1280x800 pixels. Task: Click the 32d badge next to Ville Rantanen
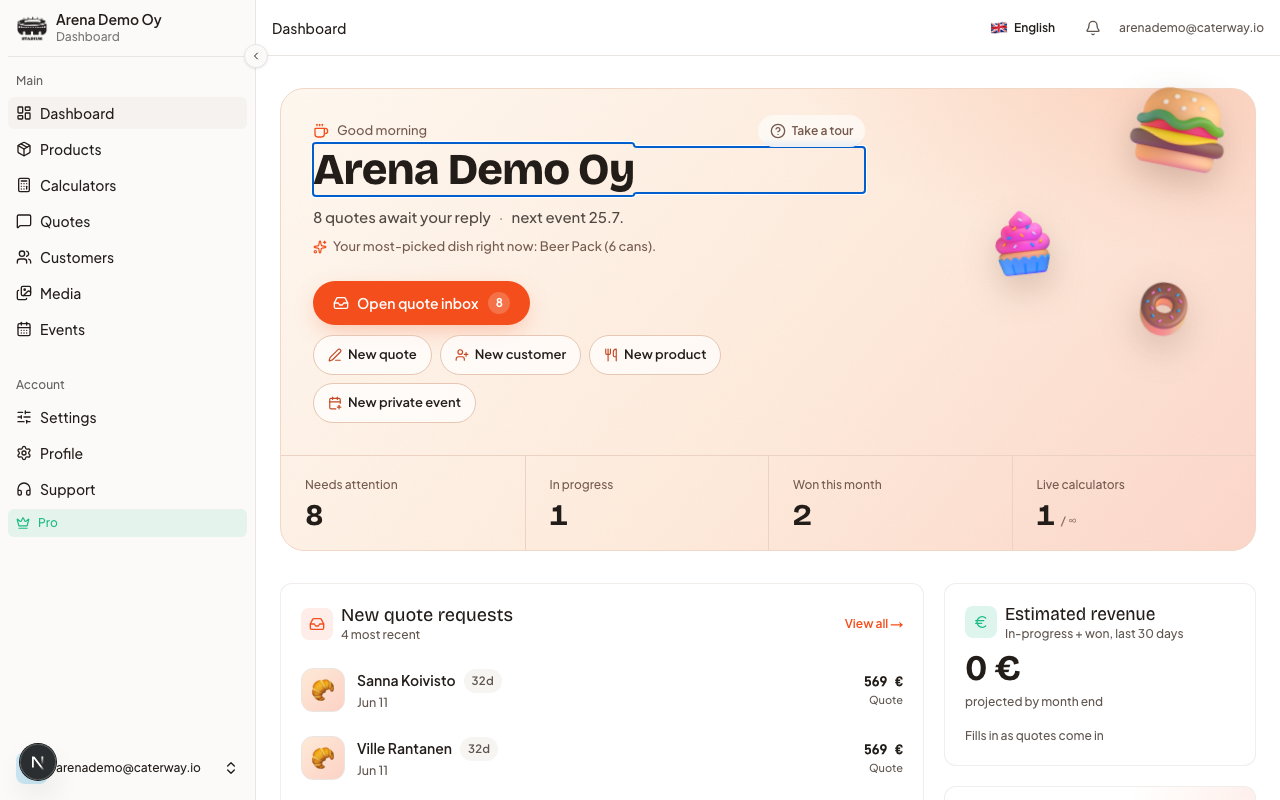[x=479, y=749]
